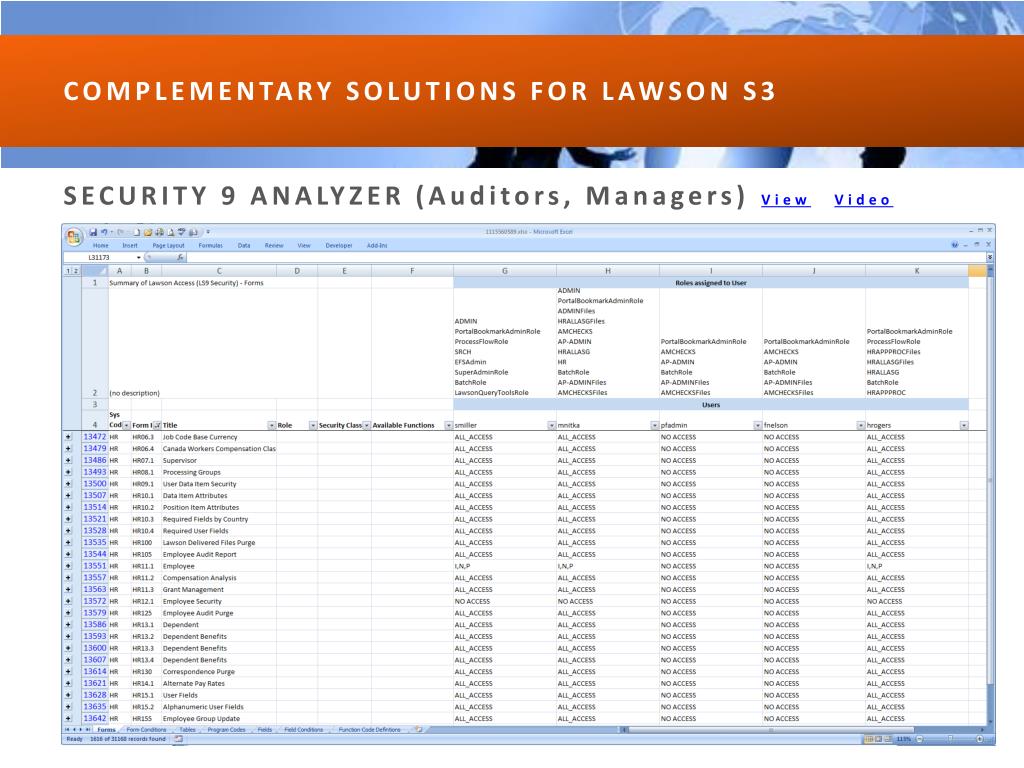Open the mnitka column filter dropdown
This screenshot has height=768, width=1024.
654,425
